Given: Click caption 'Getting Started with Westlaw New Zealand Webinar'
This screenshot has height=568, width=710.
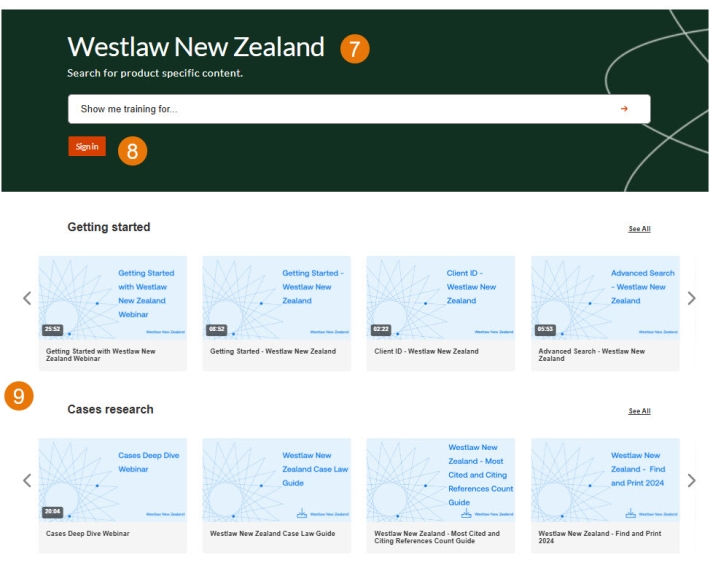Looking at the screenshot, I should (x=101, y=355).
